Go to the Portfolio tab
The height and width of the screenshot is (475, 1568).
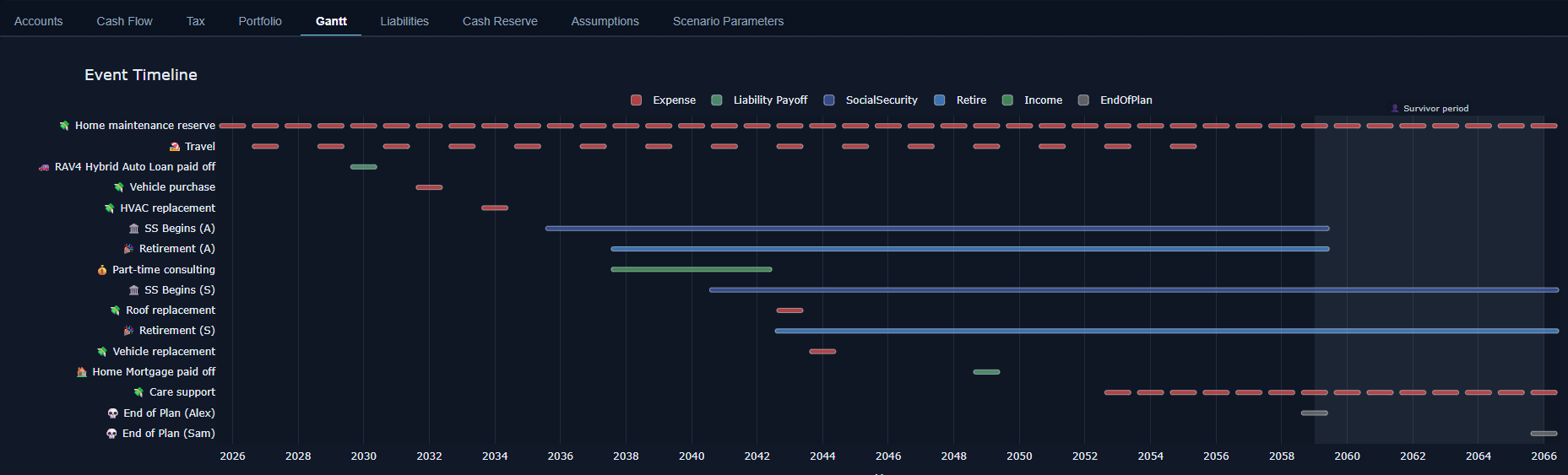pyautogui.click(x=260, y=21)
